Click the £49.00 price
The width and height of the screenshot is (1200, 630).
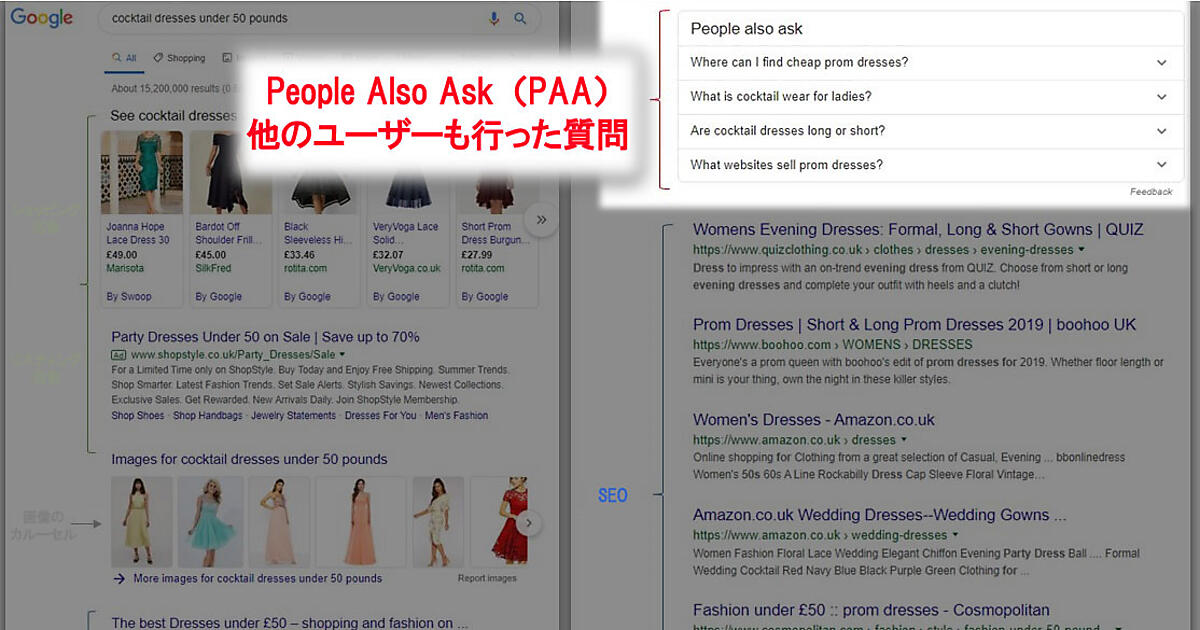click(x=120, y=254)
